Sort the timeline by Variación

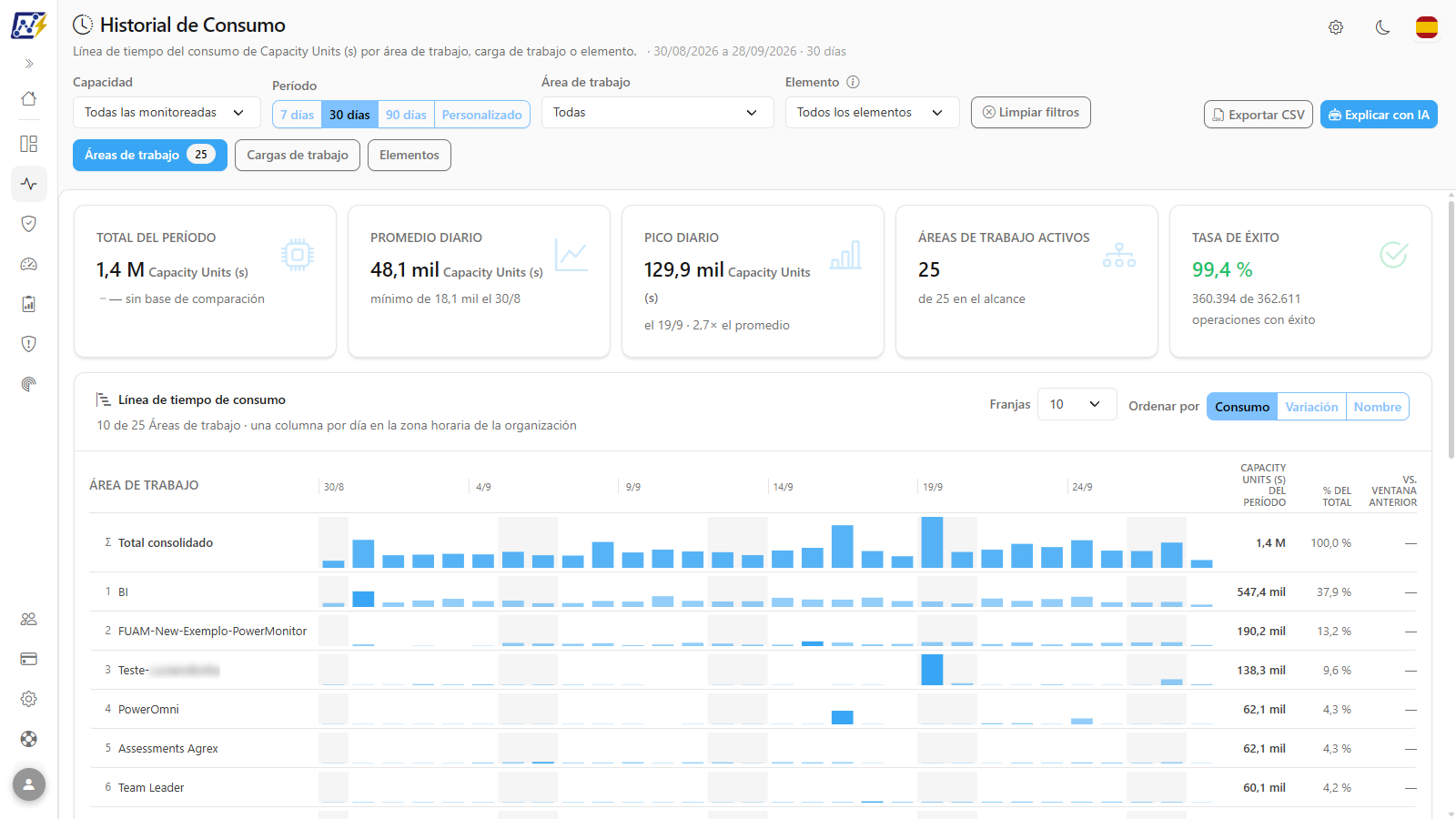point(1311,407)
